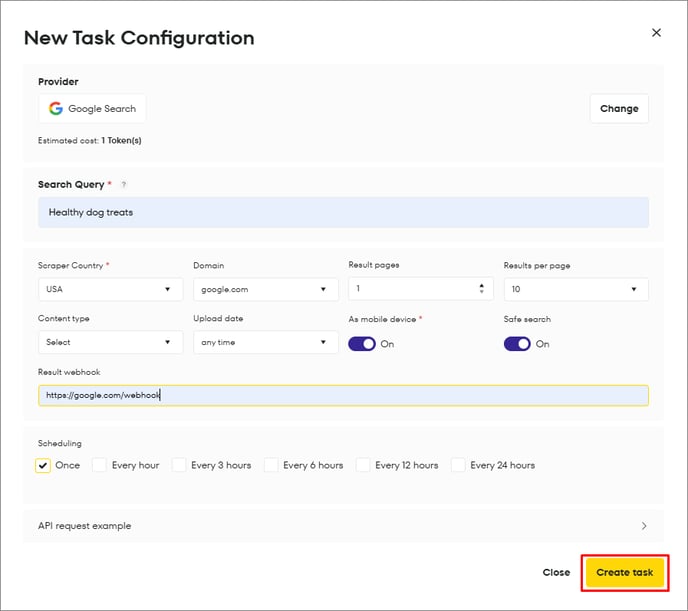Image resolution: width=688 pixels, height=611 pixels.
Task: Click the Scheduling label
Action: [x=60, y=443]
